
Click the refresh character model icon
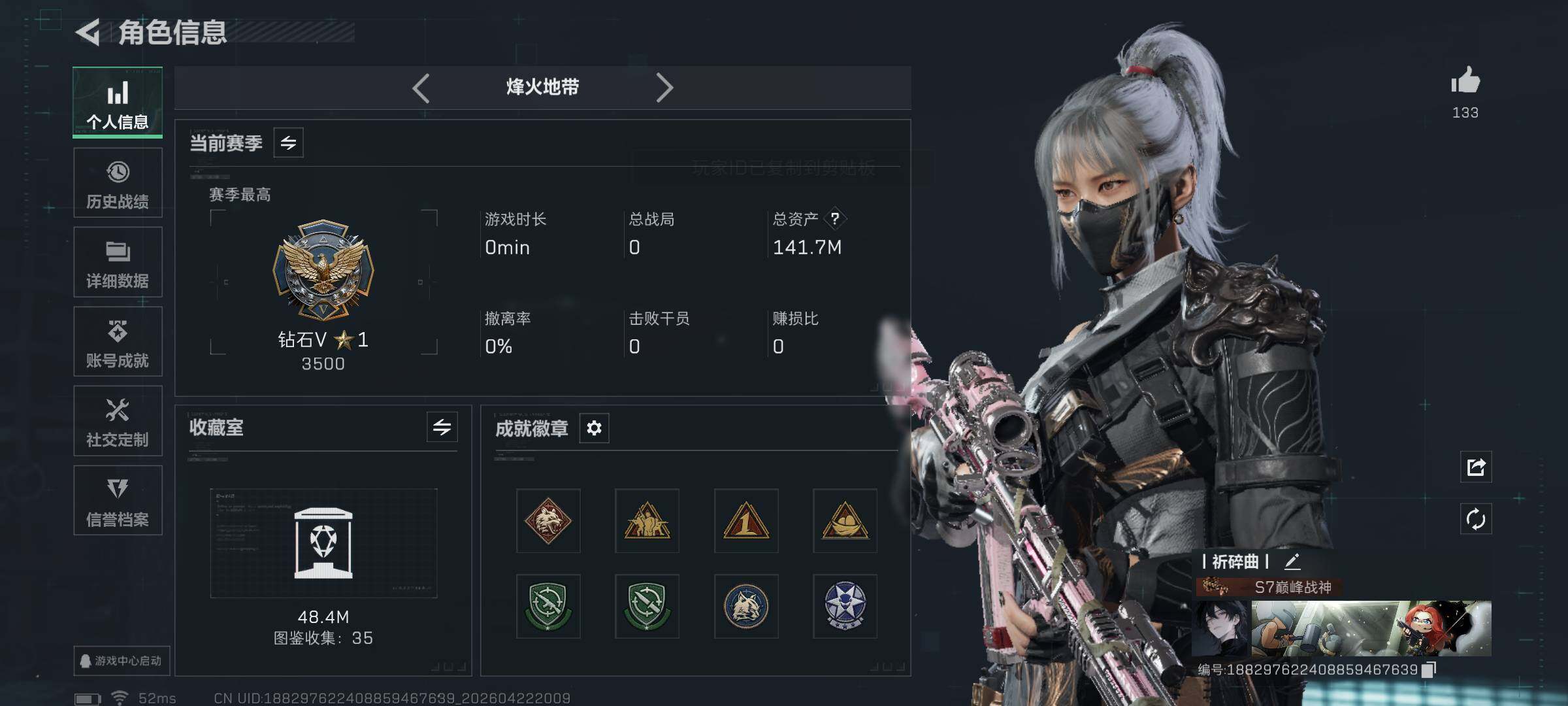click(1476, 520)
